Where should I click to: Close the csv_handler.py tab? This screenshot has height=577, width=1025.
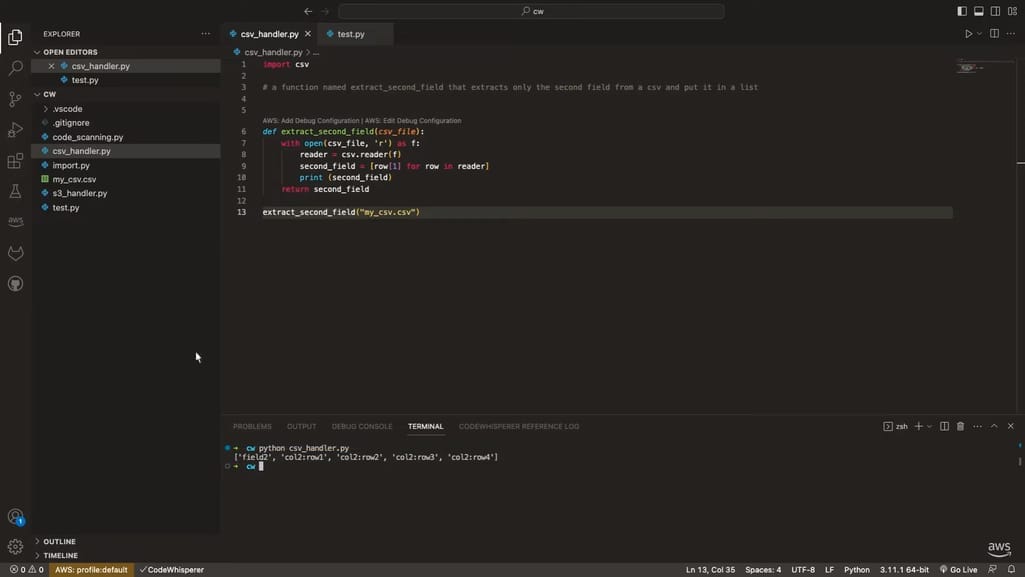[x=308, y=34]
